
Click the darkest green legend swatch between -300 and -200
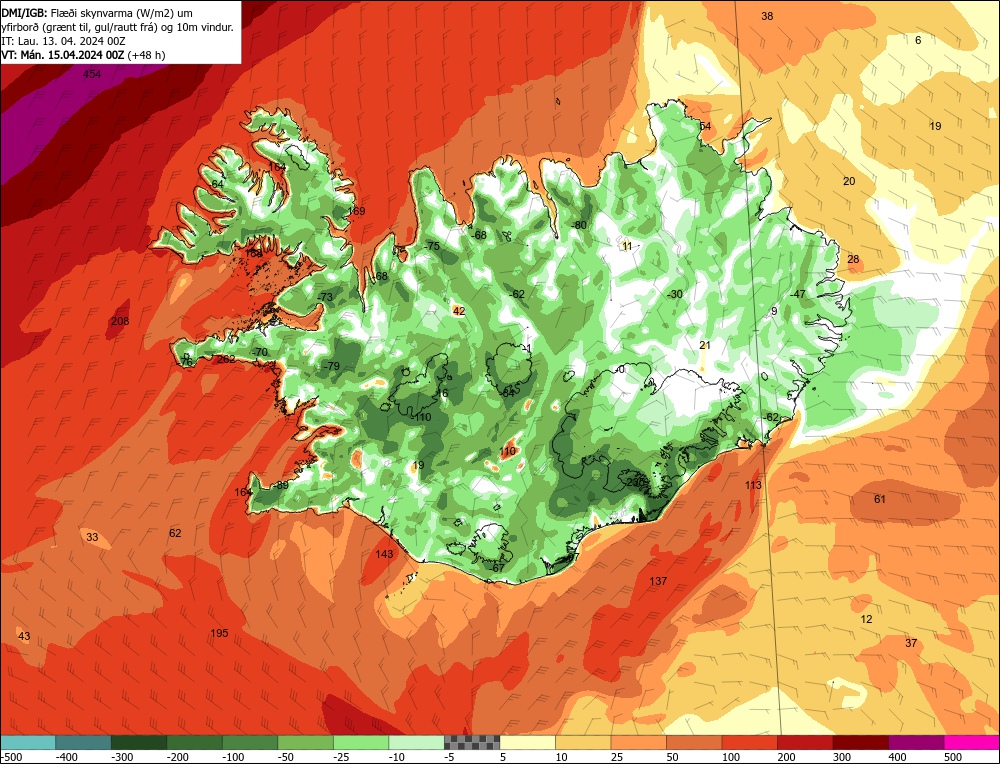[x=138, y=742]
